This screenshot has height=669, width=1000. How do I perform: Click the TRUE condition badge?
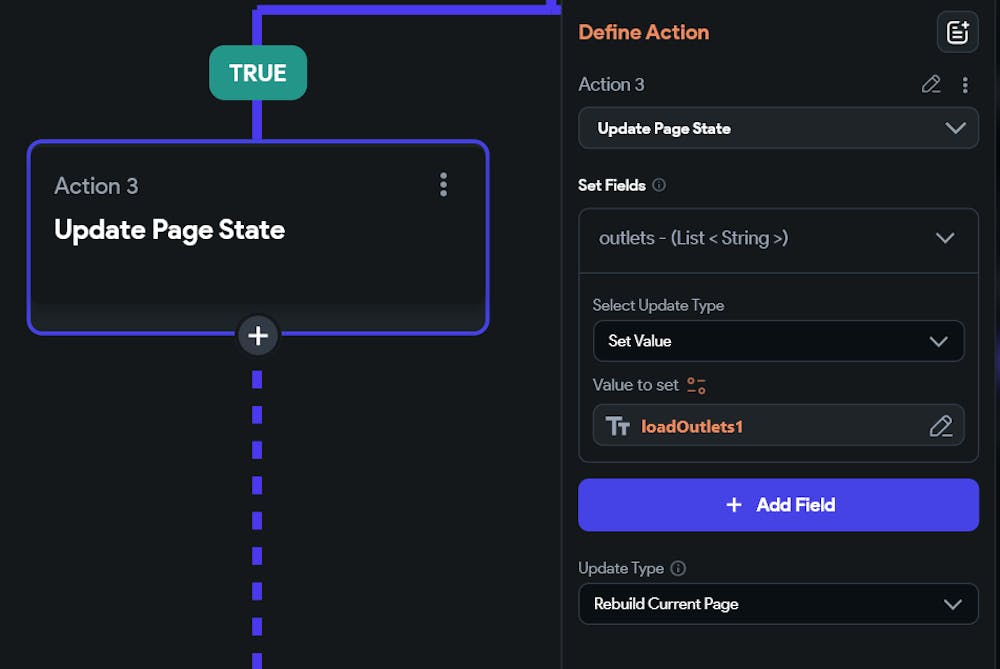pos(258,73)
